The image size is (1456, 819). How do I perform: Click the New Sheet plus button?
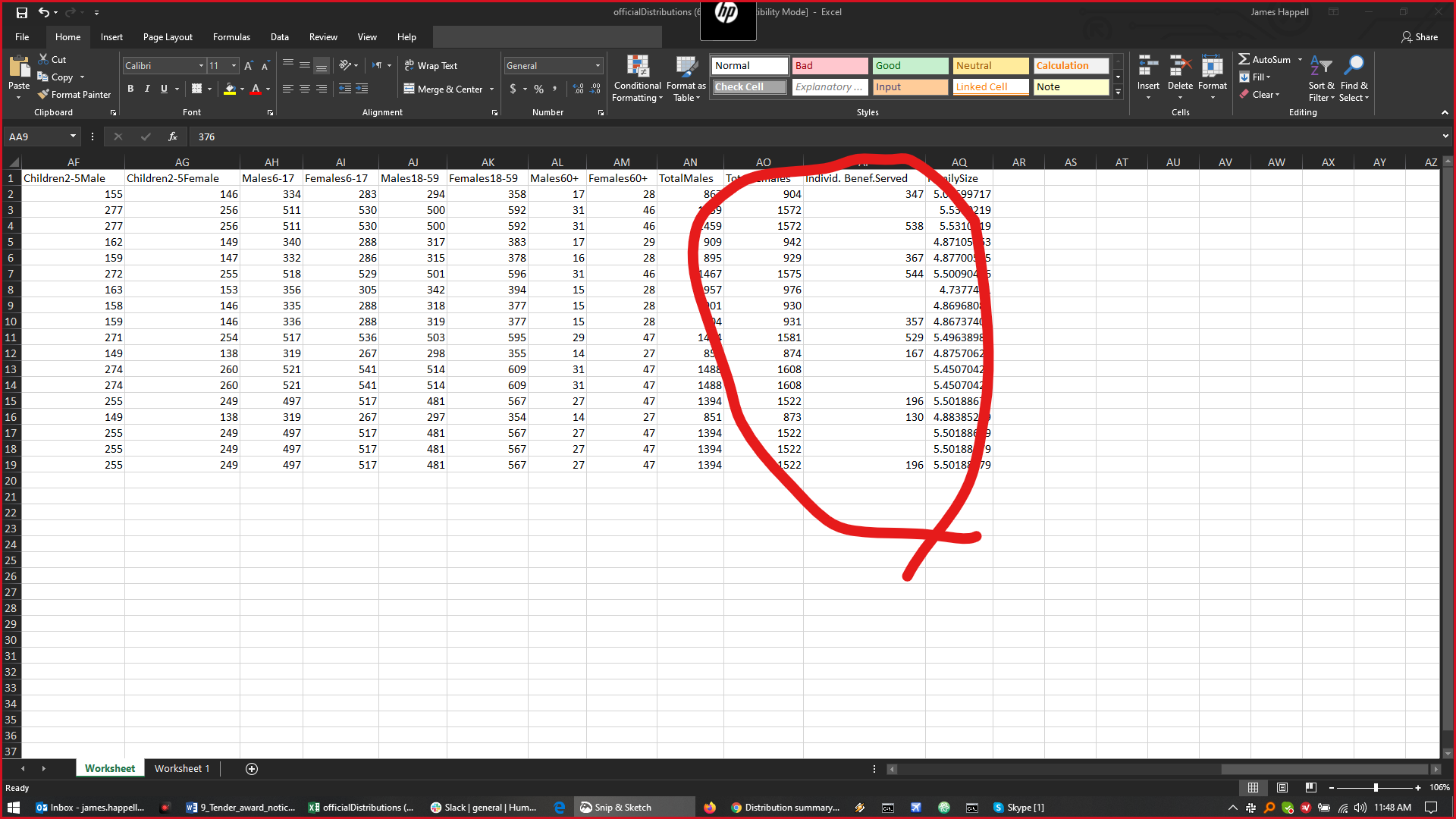click(251, 768)
